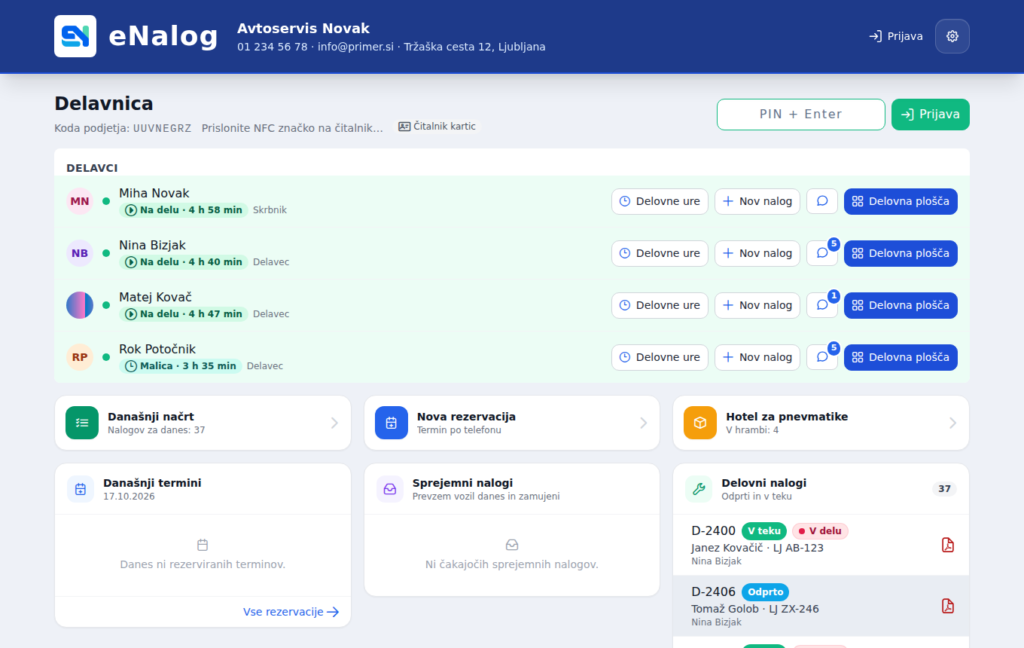The image size is (1024, 648).
Task: Open Rok Potočnik's message bubble
Action: (822, 357)
